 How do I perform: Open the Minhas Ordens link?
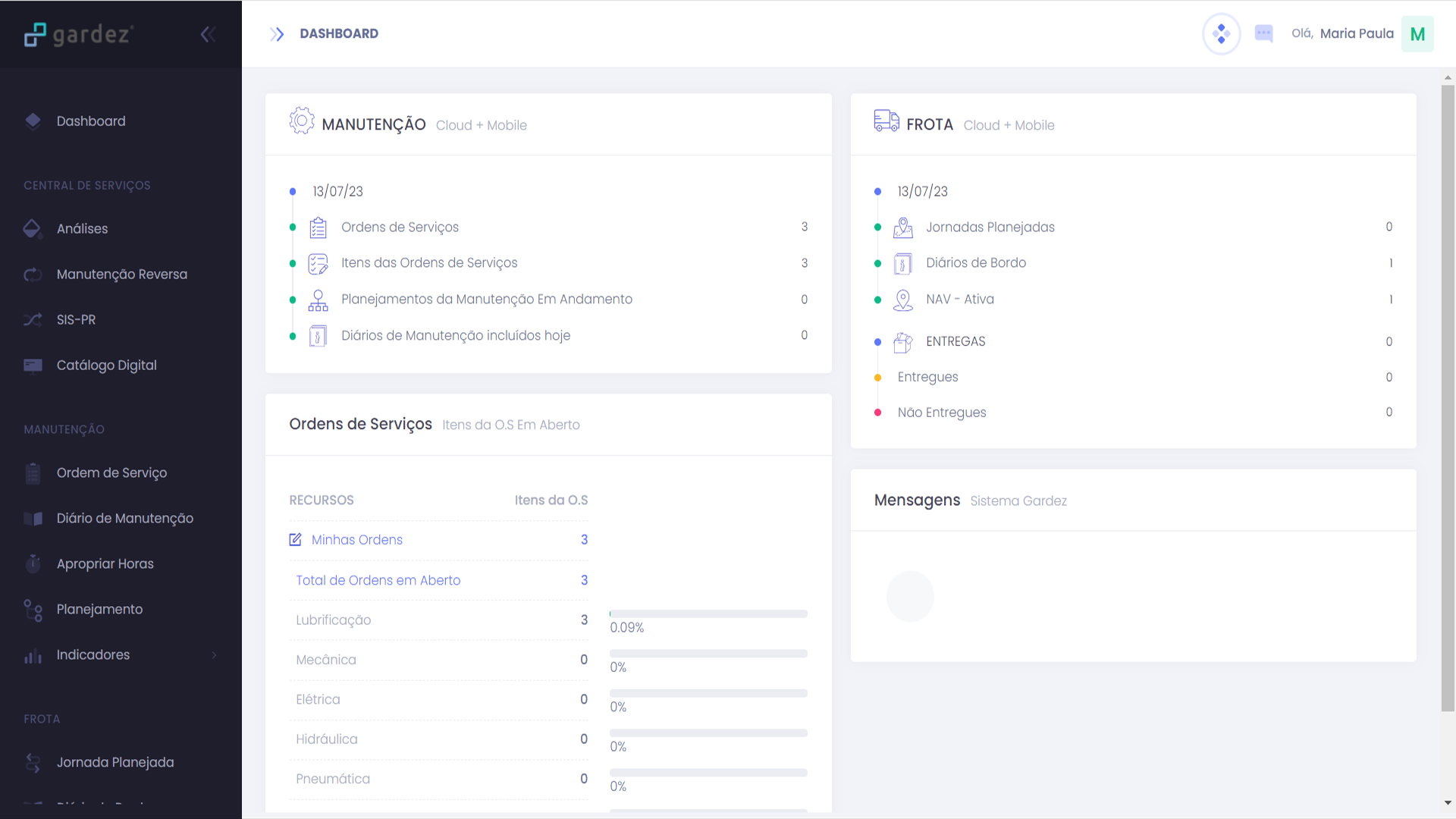pos(356,540)
